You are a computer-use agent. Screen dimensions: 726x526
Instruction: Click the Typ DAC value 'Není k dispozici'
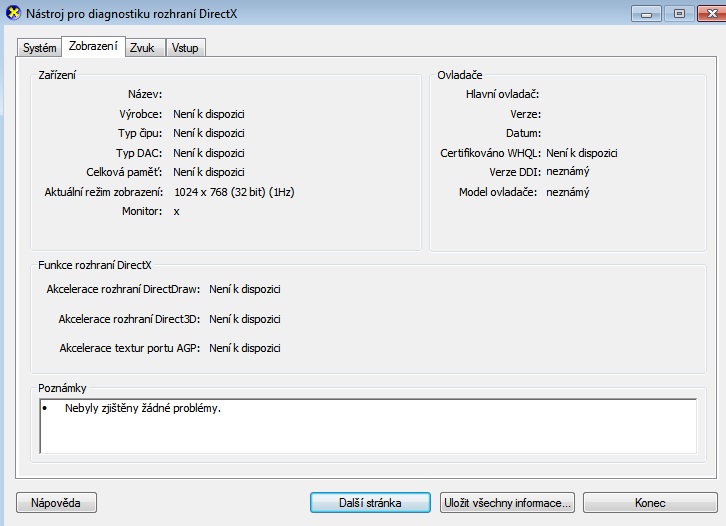pos(209,153)
